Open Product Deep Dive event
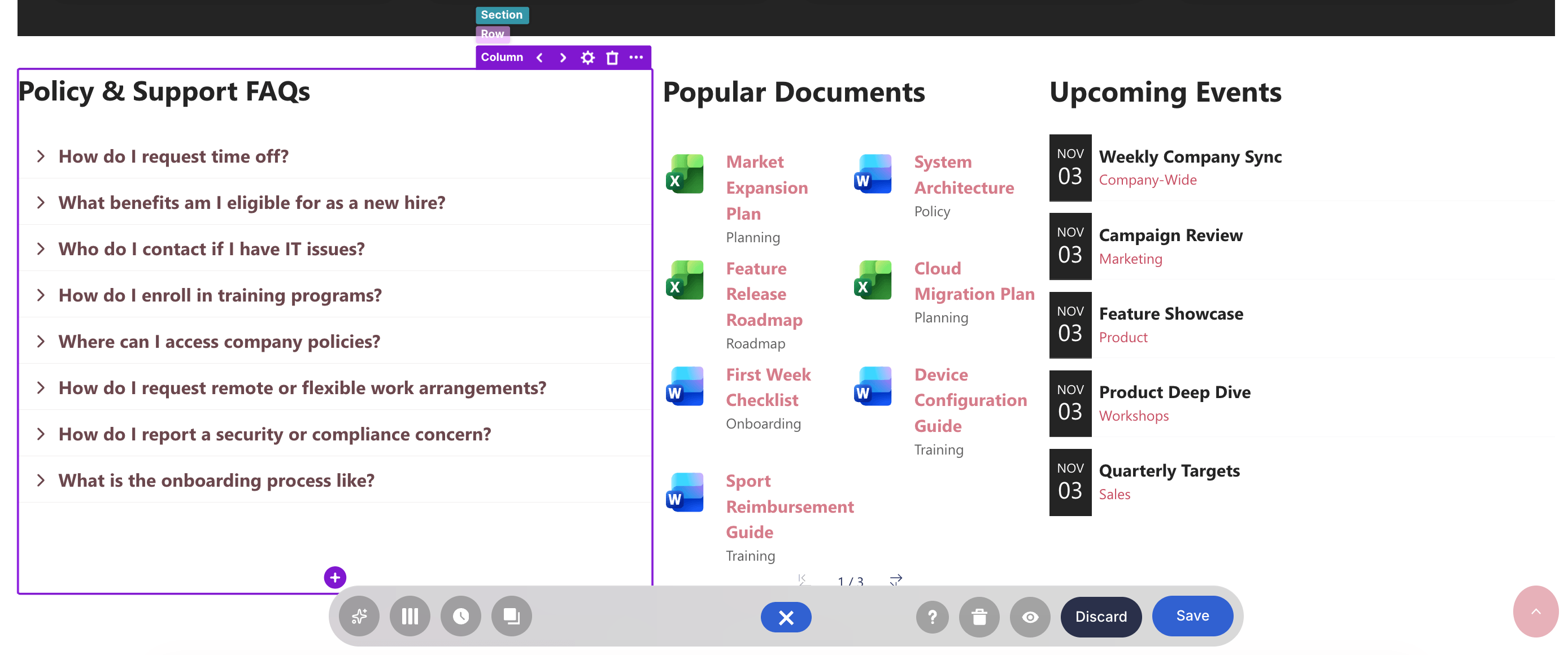 click(x=1175, y=392)
